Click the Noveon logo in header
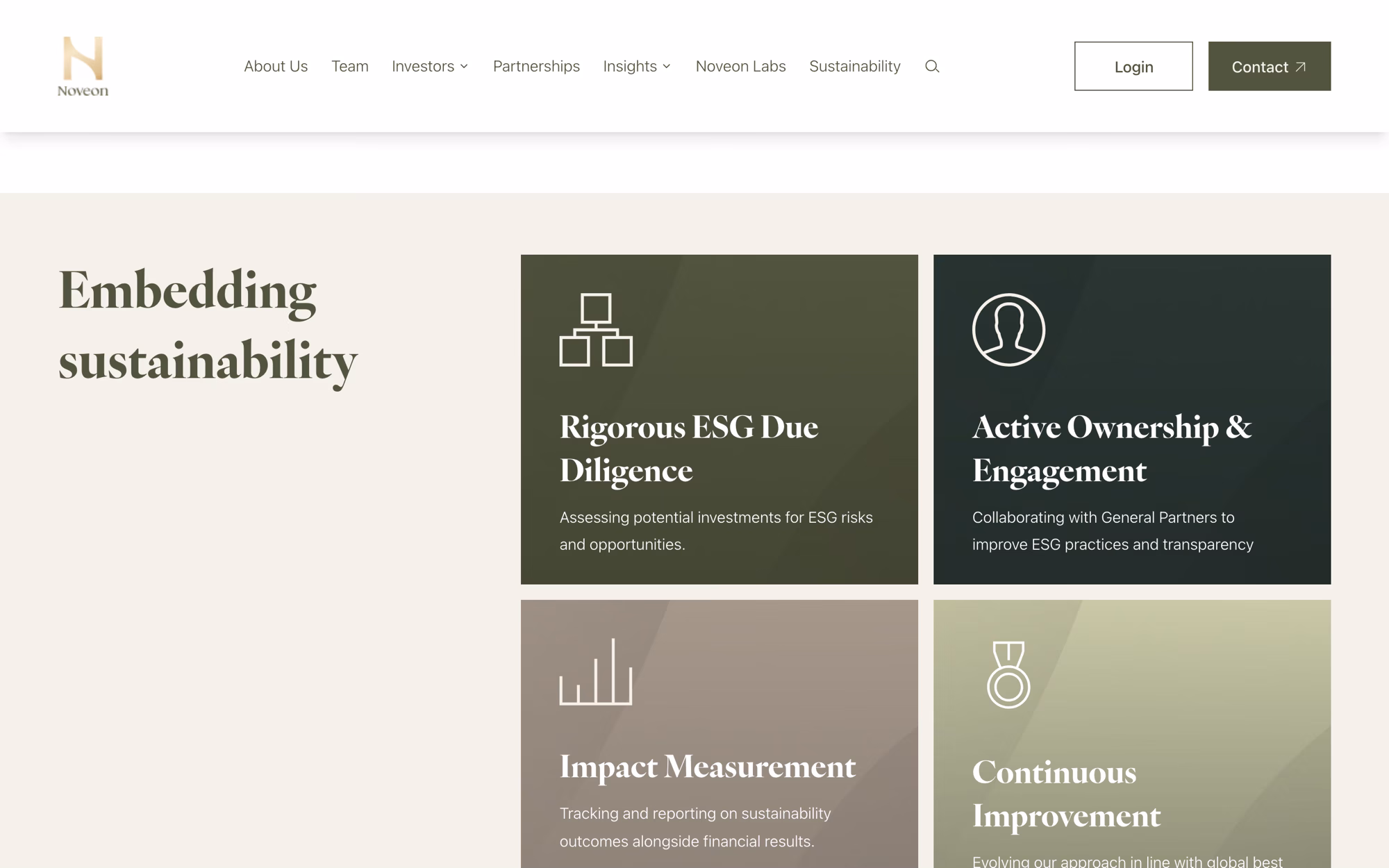1389x868 pixels. 83,67
